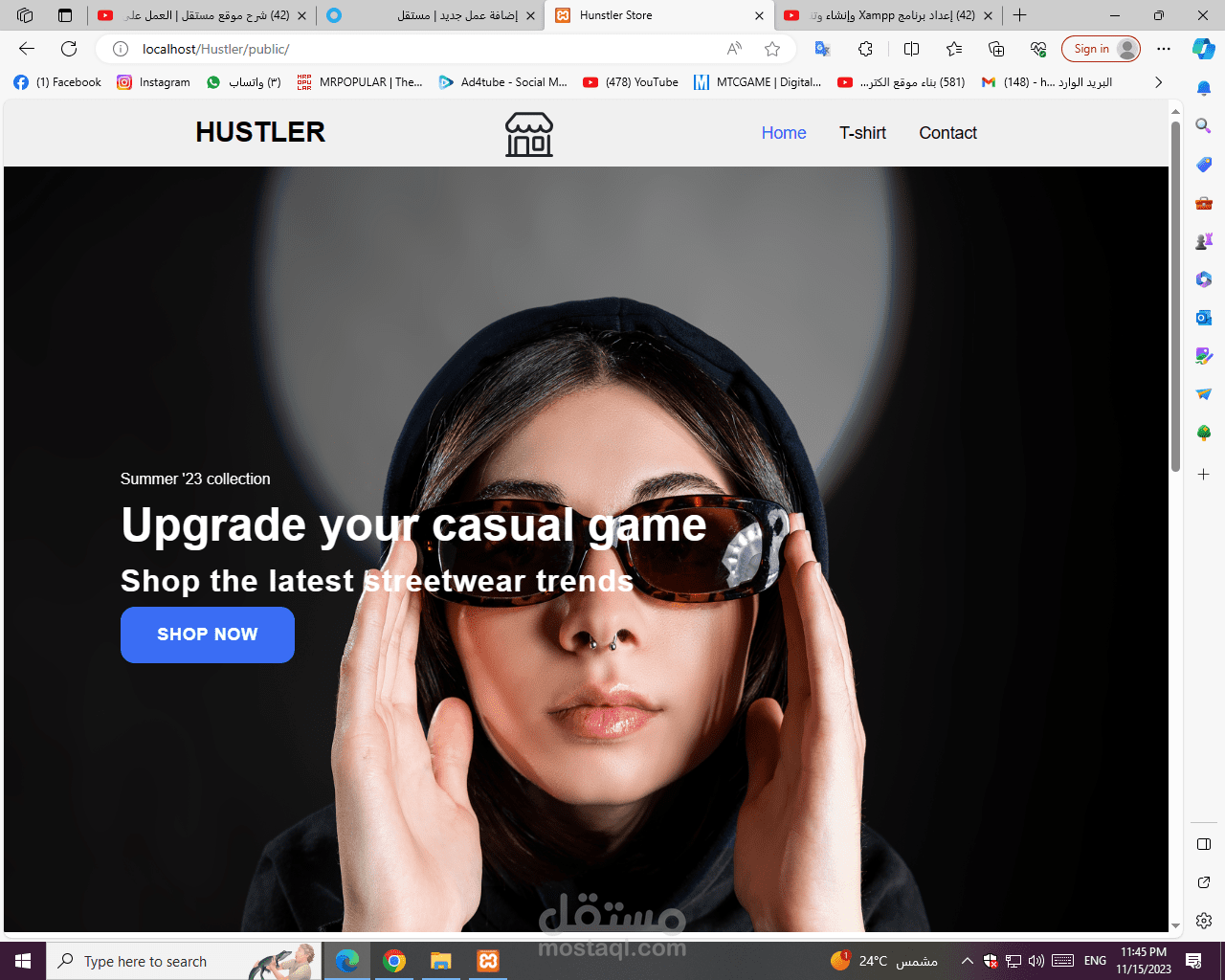The height and width of the screenshot is (980, 1225).
Task: Go back with the browser back arrow
Action: coord(27,49)
